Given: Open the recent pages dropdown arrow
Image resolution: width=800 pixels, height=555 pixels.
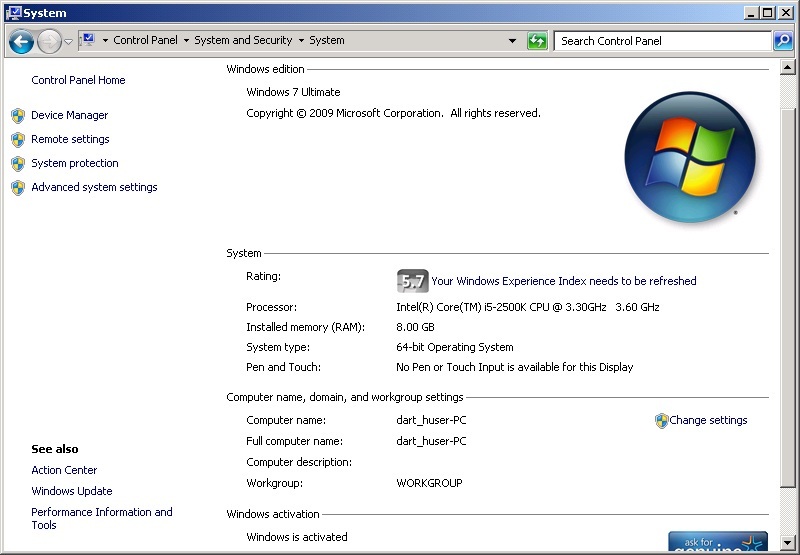Looking at the screenshot, I should tap(68, 41).
